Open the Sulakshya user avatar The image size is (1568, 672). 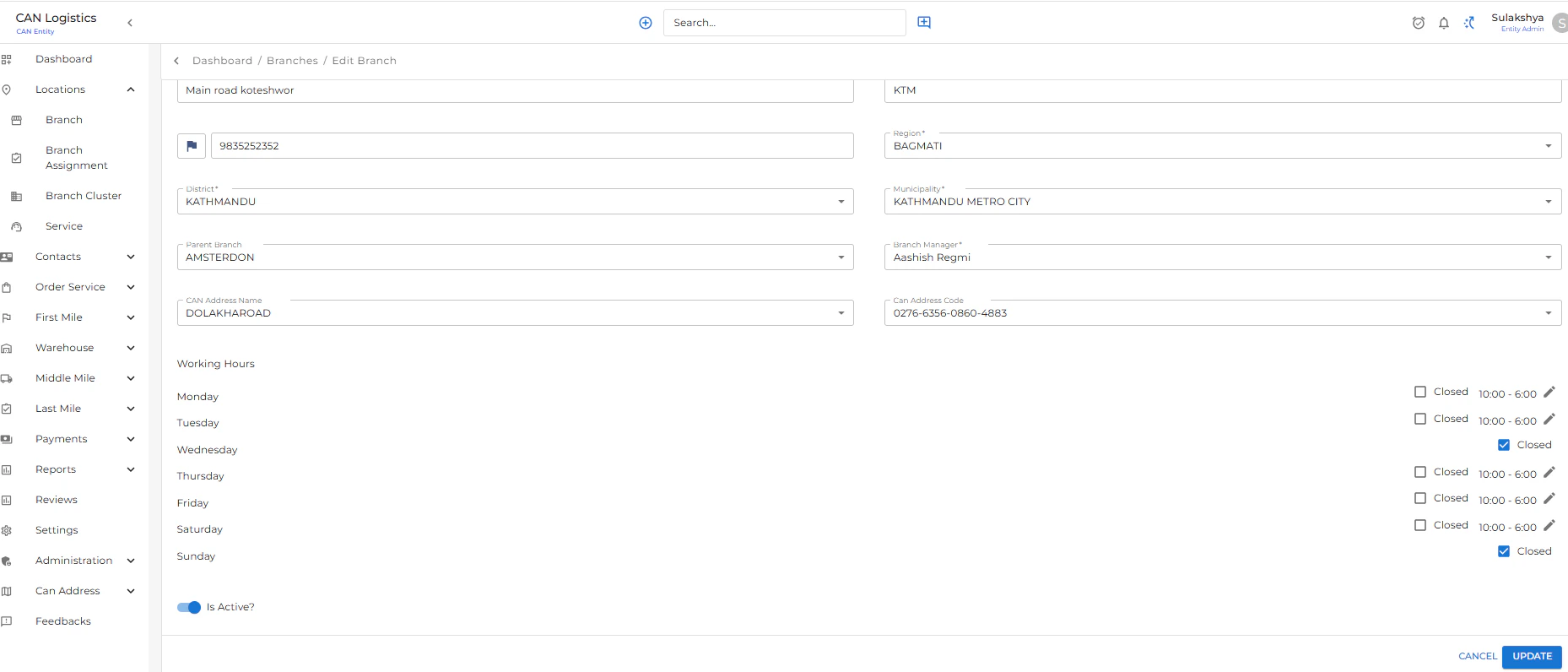(1560, 23)
